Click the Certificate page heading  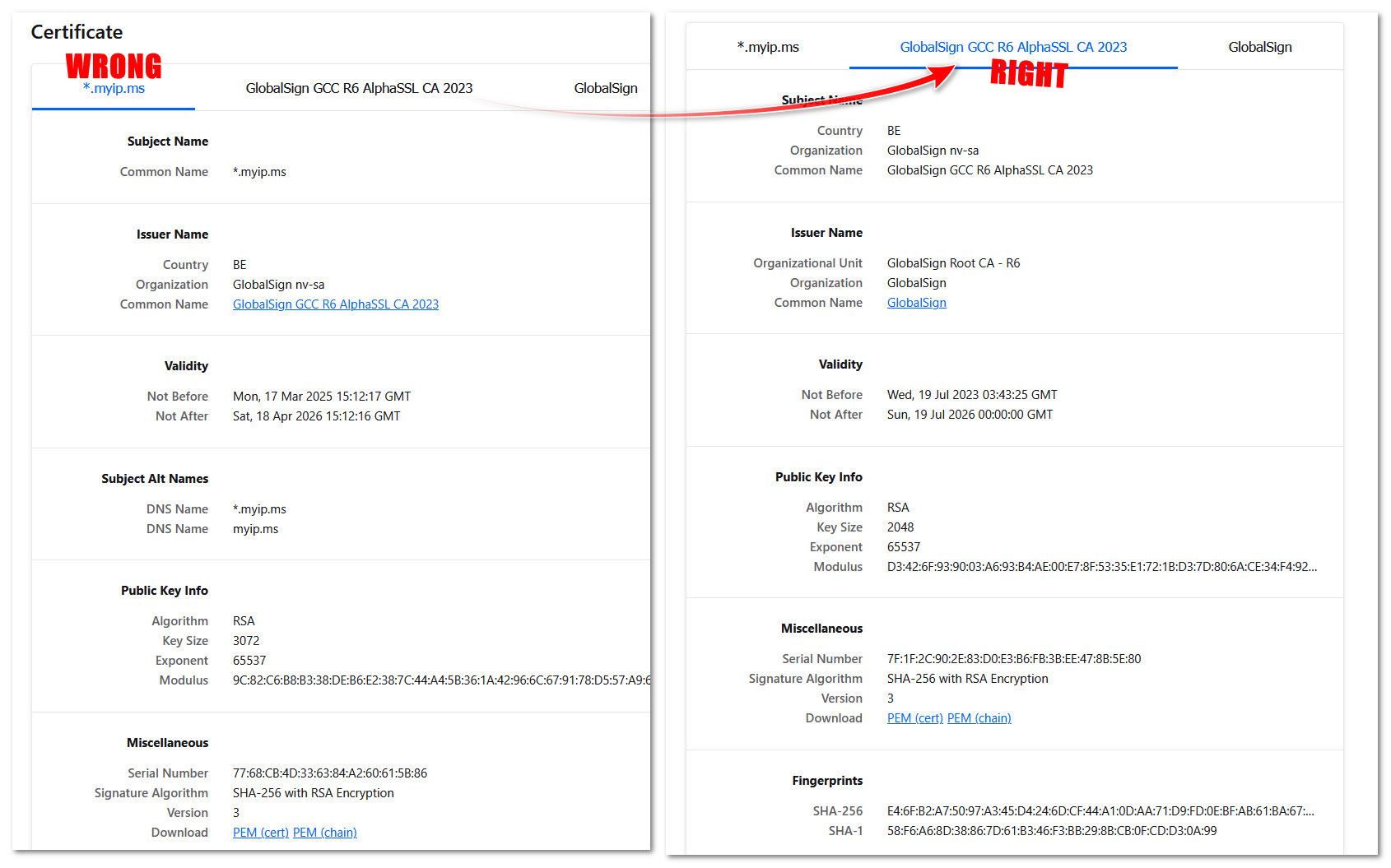point(77,32)
